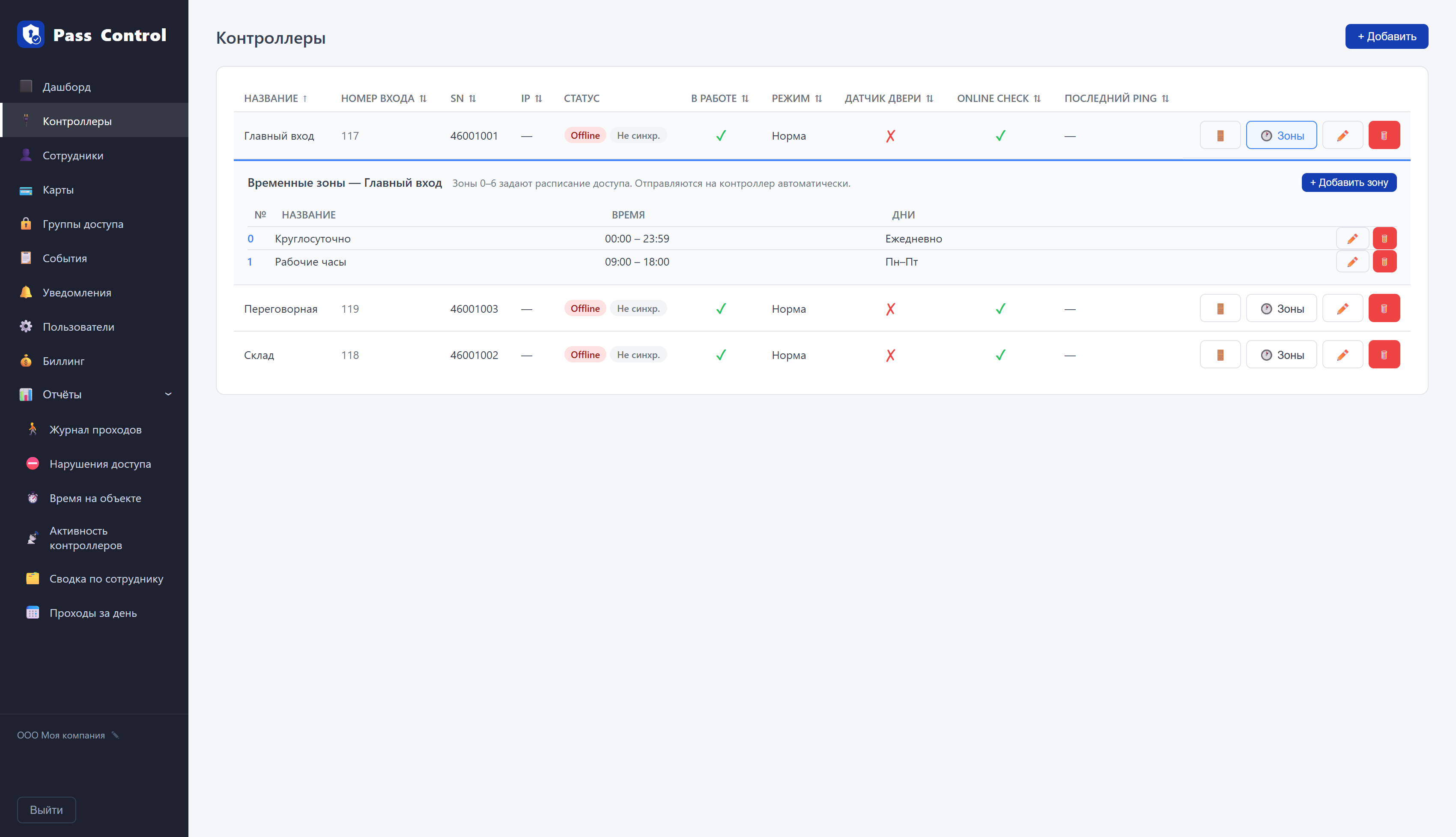
Task: Sort table by Online check column
Action: coord(999,98)
